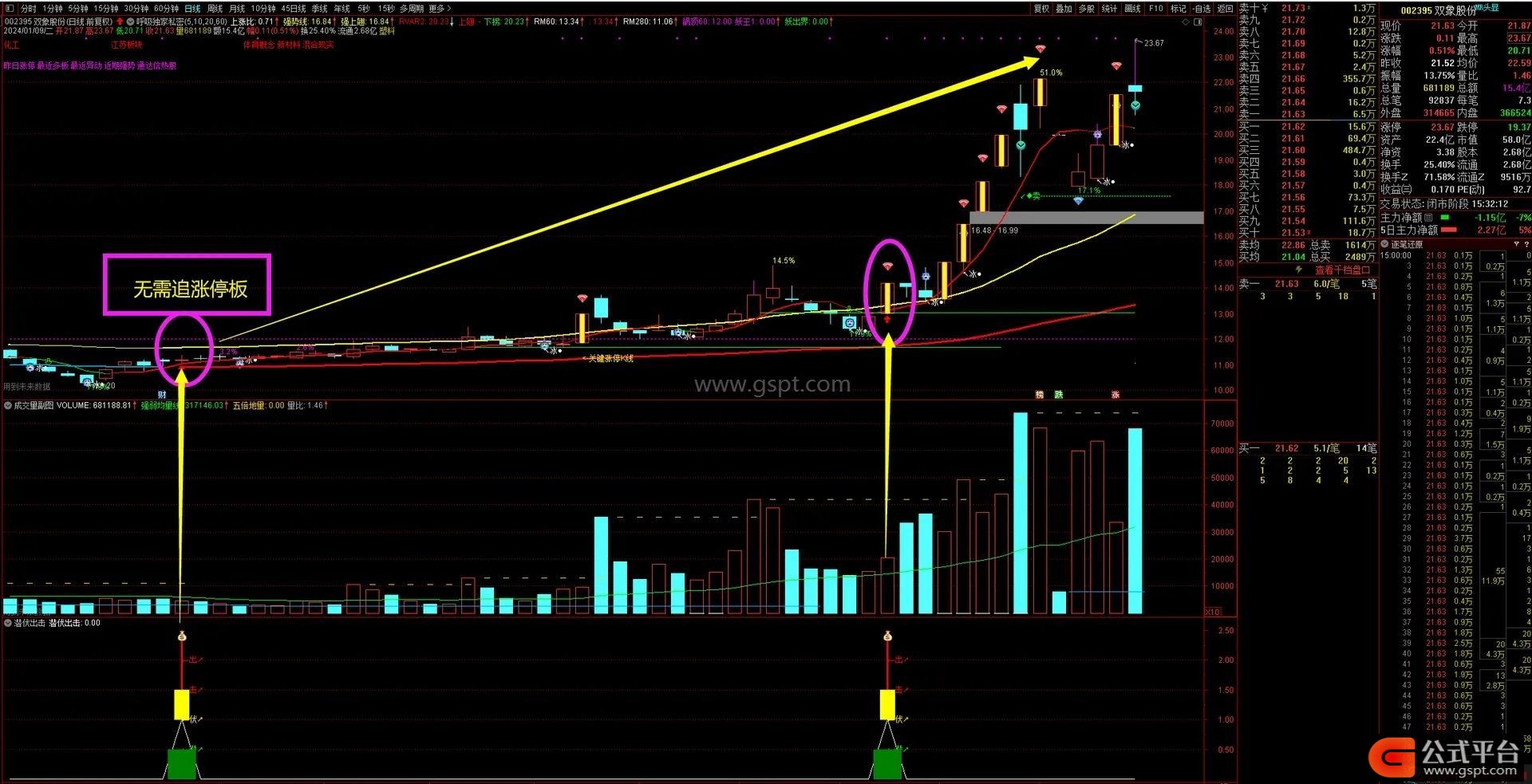
Task: Select the 45日线 period
Action: coord(294,9)
